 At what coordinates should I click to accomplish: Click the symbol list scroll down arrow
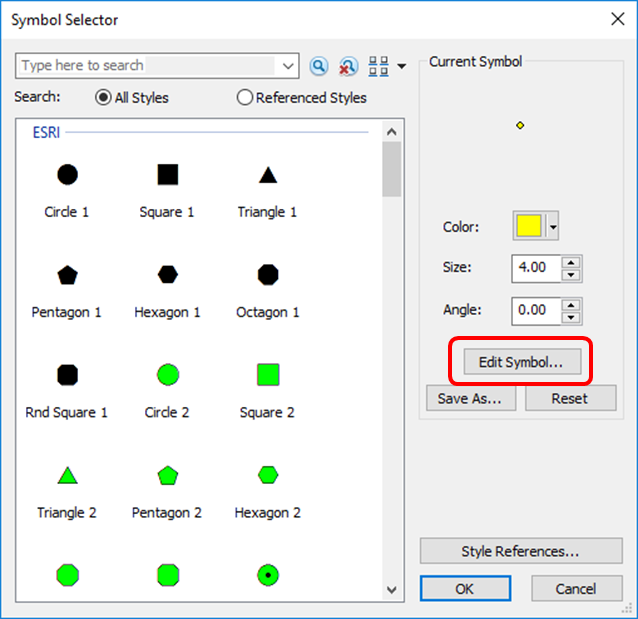[391, 590]
